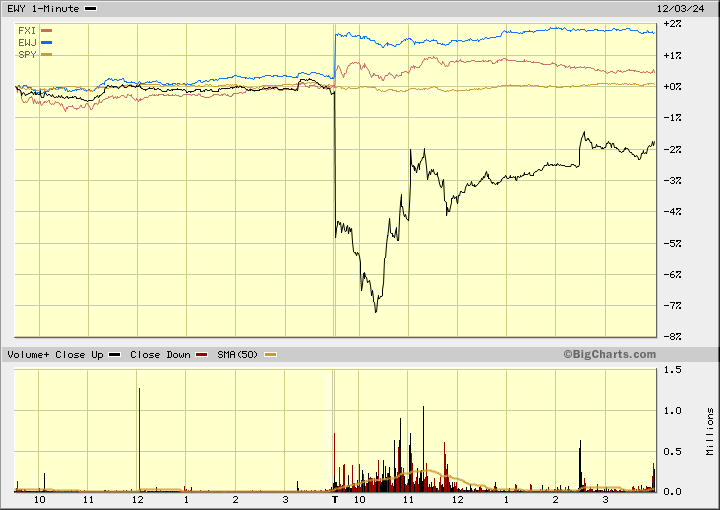Click the EWJ blue legend swatch
Image resolution: width=720 pixels, height=510 pixels.
tap(47, 43)
